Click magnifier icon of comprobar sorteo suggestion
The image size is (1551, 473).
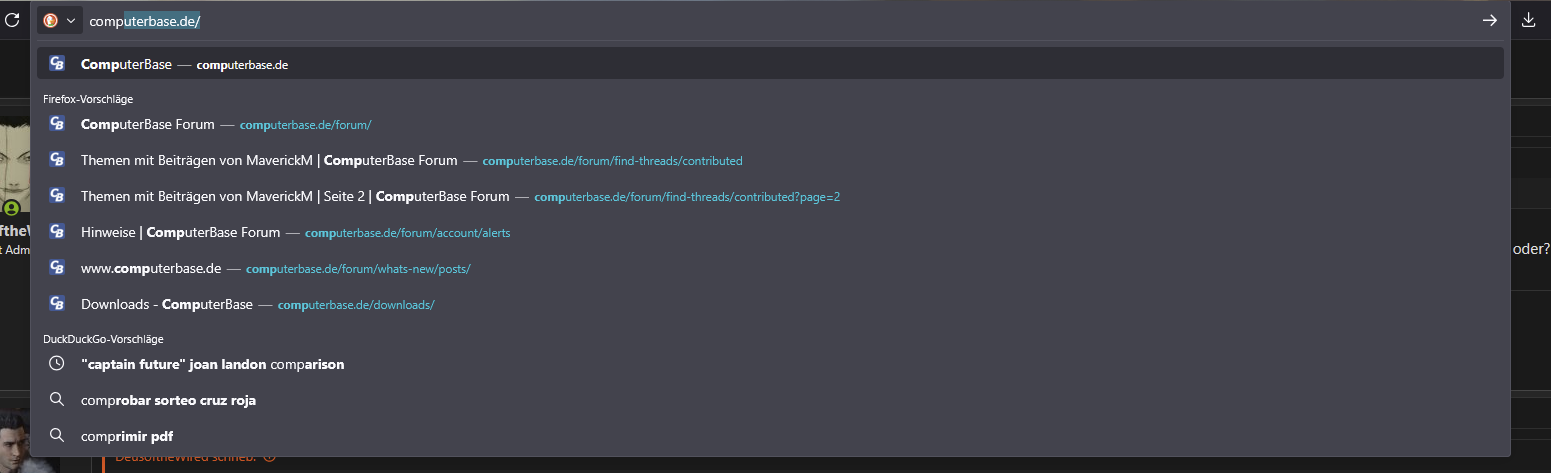[57, 400]
